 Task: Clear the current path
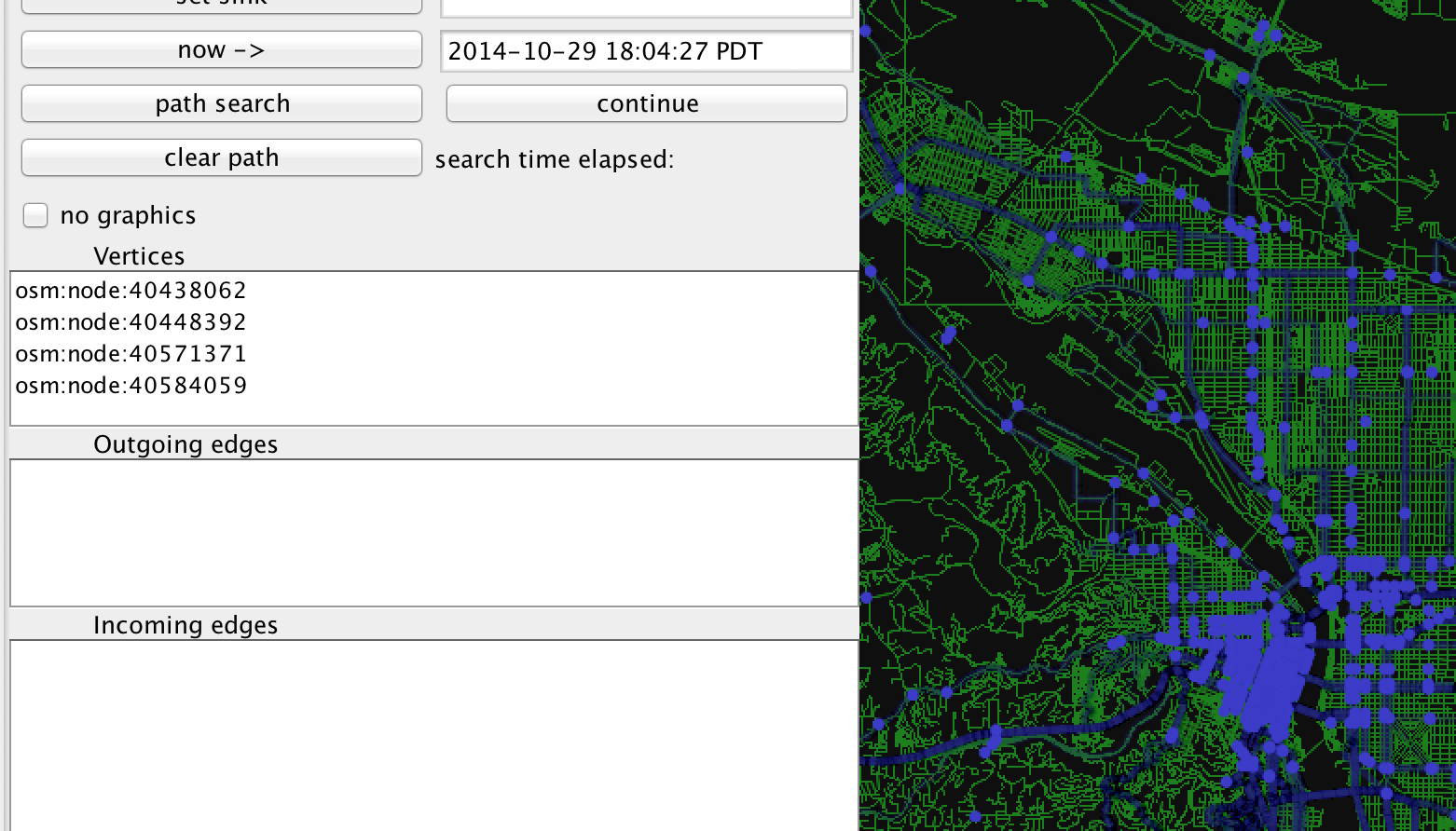222,157
